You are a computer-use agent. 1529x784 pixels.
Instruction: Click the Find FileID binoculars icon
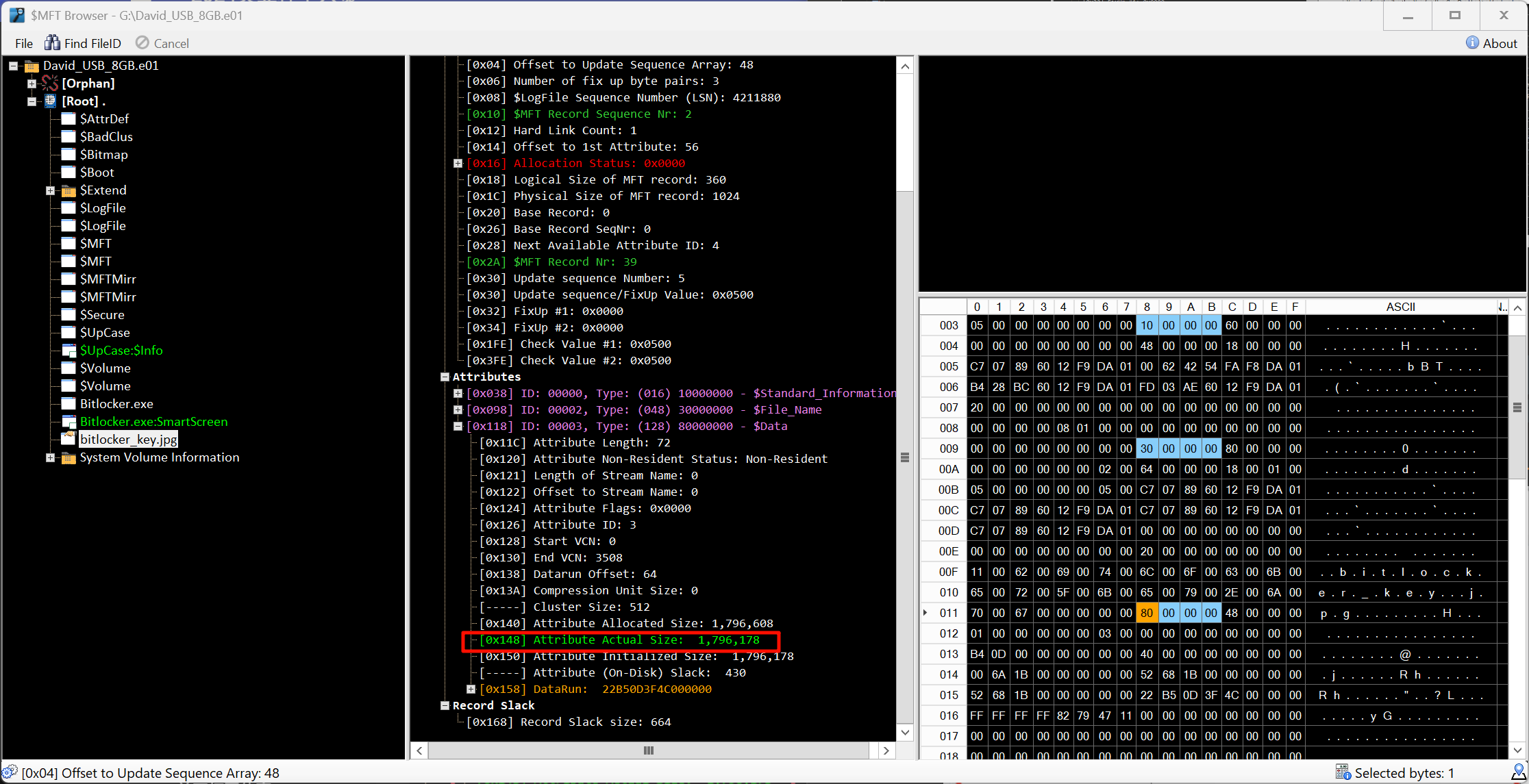click(52, 43)
